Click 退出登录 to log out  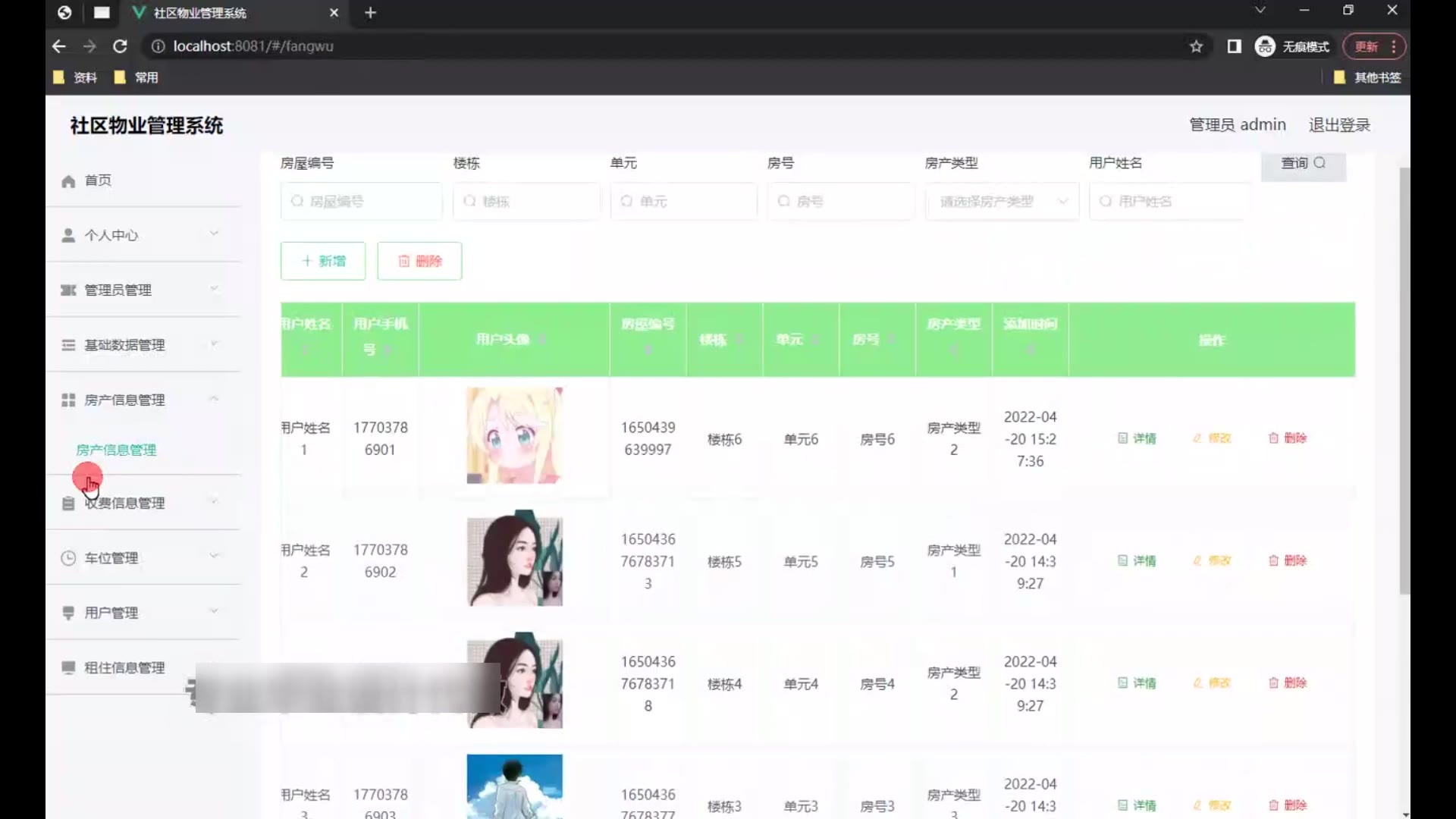(x=1339, y=125)
